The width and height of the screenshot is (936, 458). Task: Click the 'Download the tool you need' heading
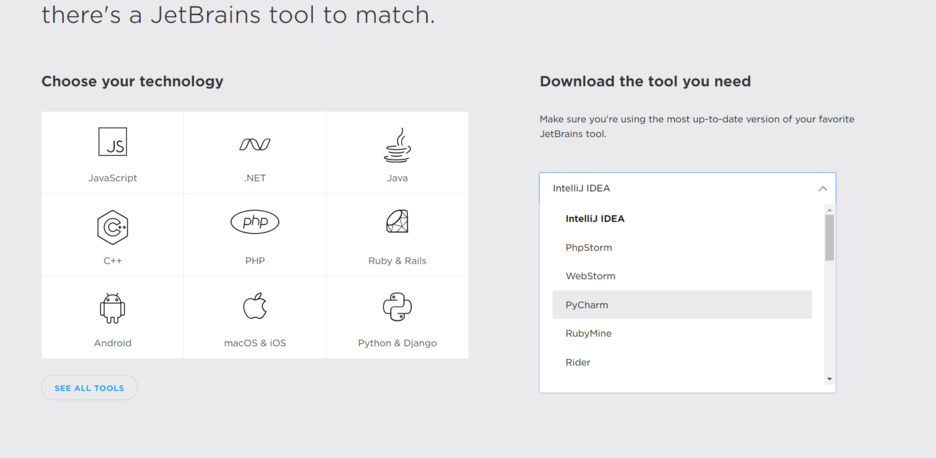pyautogui.click(x=645, y=81)
